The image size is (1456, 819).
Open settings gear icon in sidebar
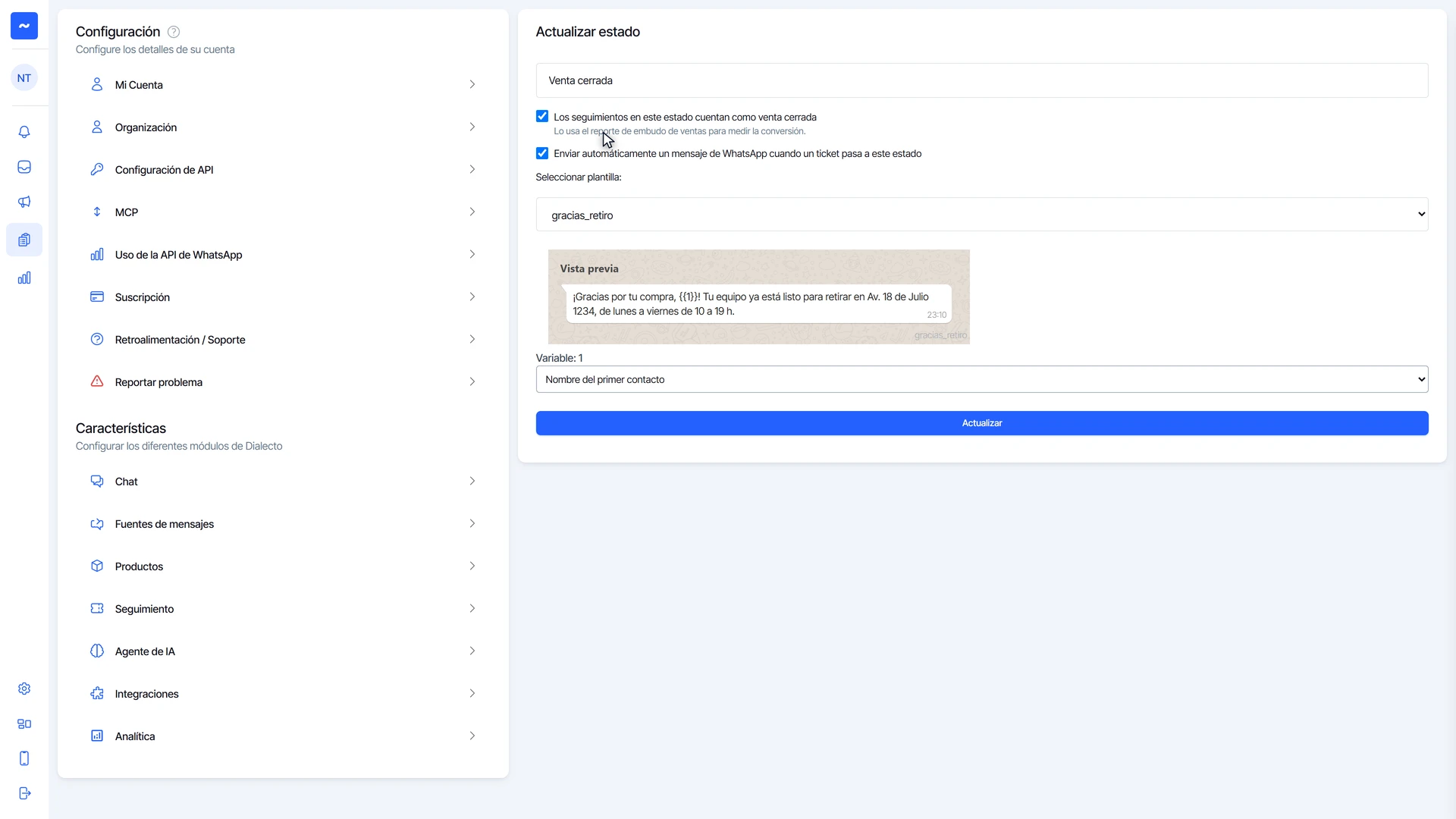click(x=24, y=689)
